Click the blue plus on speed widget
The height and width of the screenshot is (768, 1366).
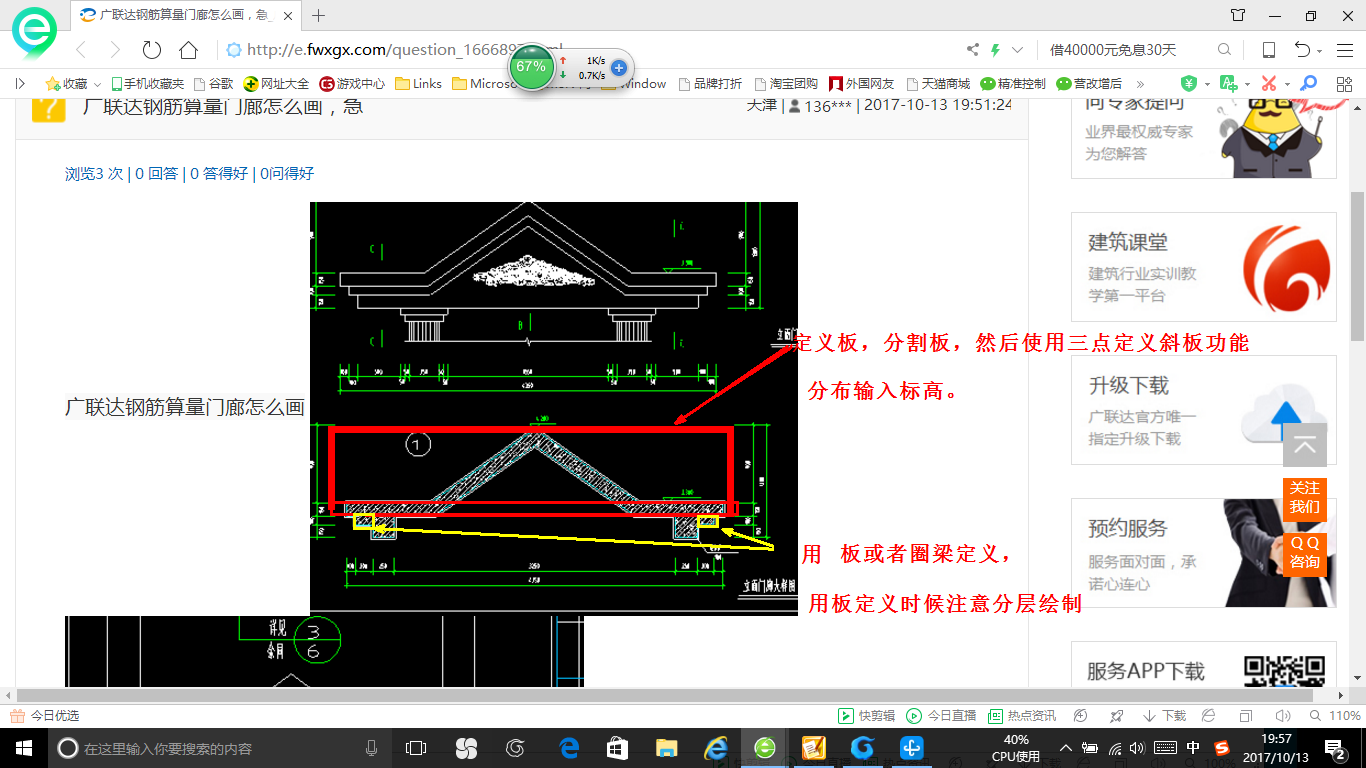[619, 68]
